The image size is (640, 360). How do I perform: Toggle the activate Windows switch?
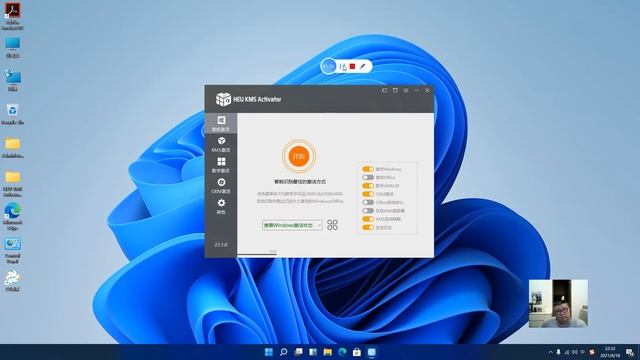click(x=368, y=169)
